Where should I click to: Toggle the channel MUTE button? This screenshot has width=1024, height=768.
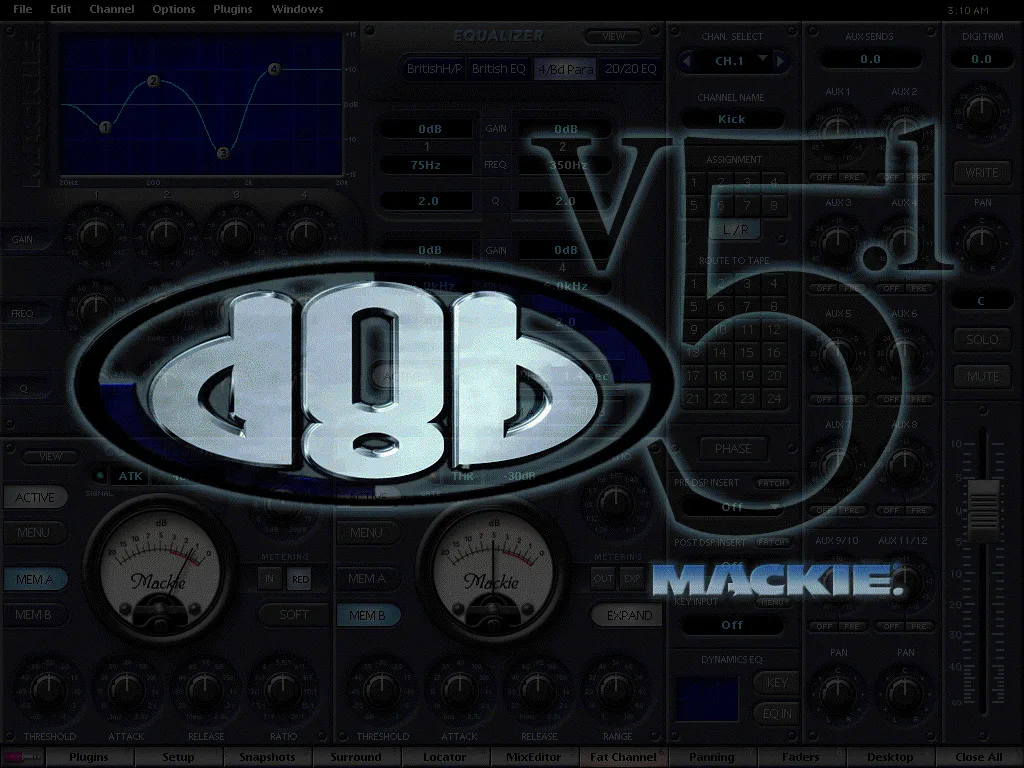(x=982, y=377)
